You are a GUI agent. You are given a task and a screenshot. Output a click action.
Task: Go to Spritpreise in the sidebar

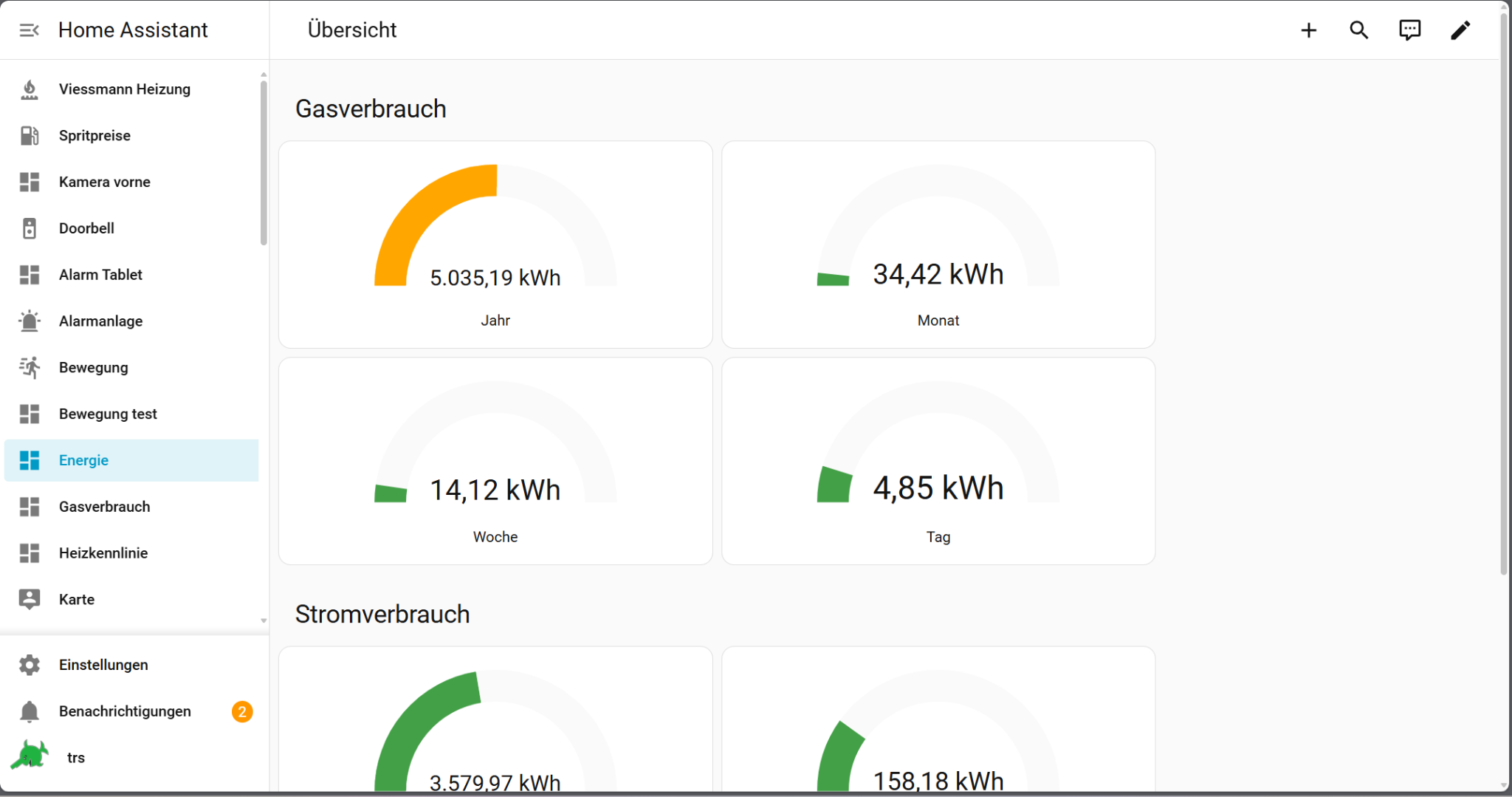click(x=94, y=136)
